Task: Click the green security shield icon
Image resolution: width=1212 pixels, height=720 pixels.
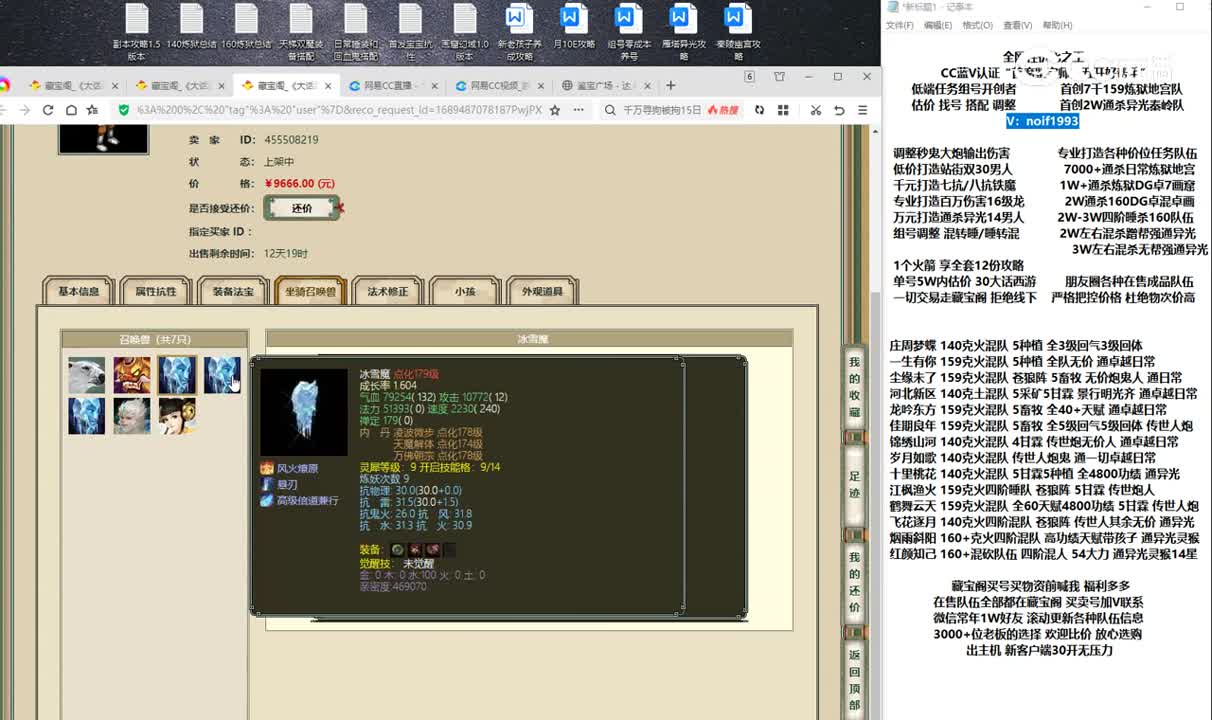Action: point(124,110)
